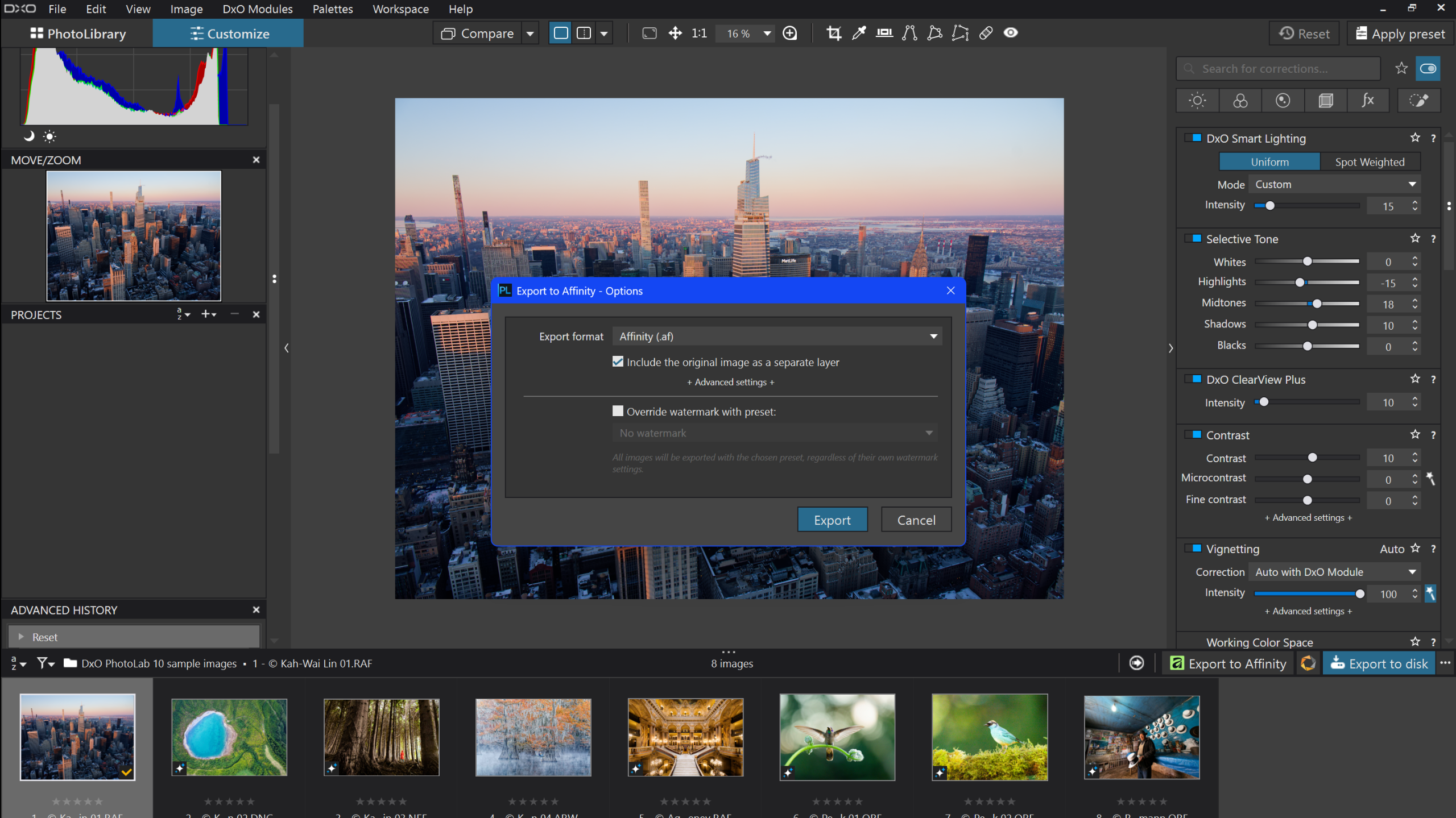Open the Detail corrections palette tab
The width and height of the screenshot is (1456, 818).
click(1283, 101)
